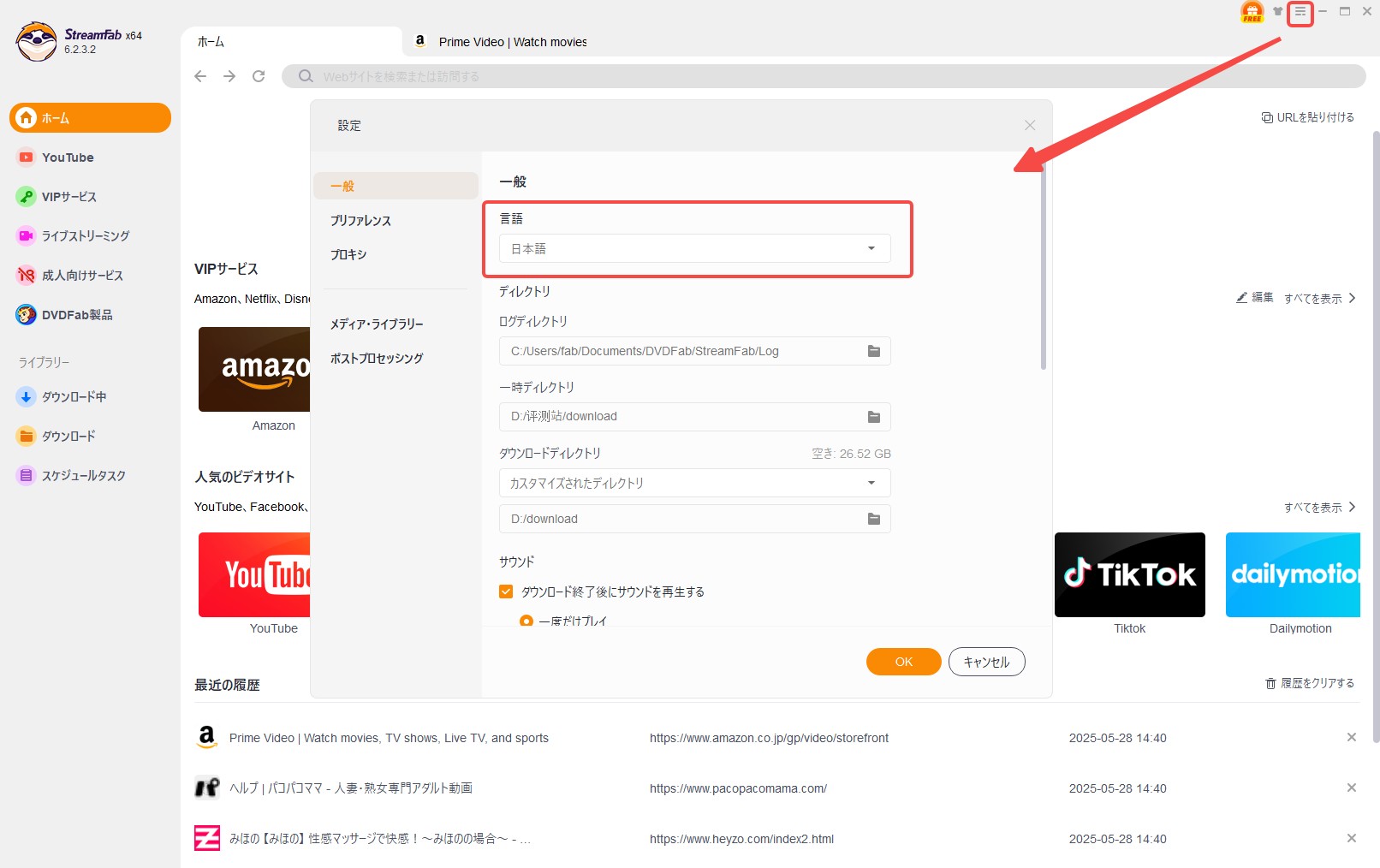Screen dimensions: 1380x868
Task: Click the StreamFab sloth logo
Action: point(36,41)
